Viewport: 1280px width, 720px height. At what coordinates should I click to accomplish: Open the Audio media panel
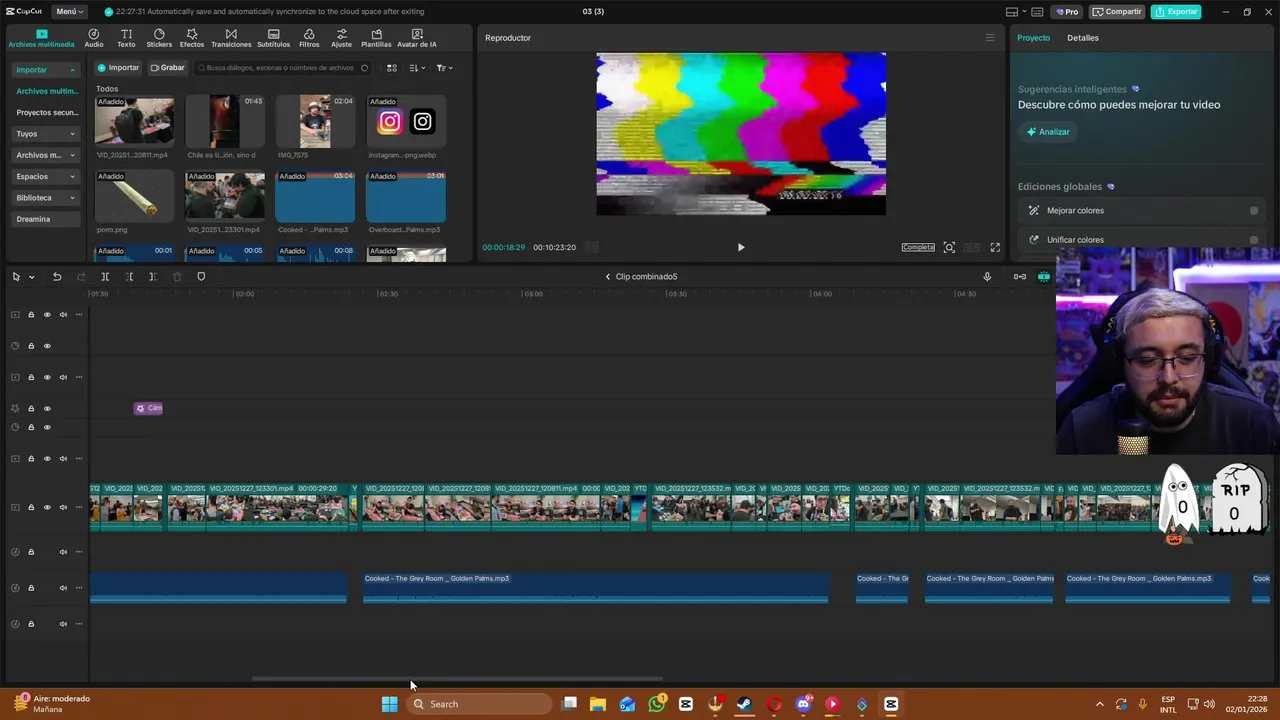point(94,38)
